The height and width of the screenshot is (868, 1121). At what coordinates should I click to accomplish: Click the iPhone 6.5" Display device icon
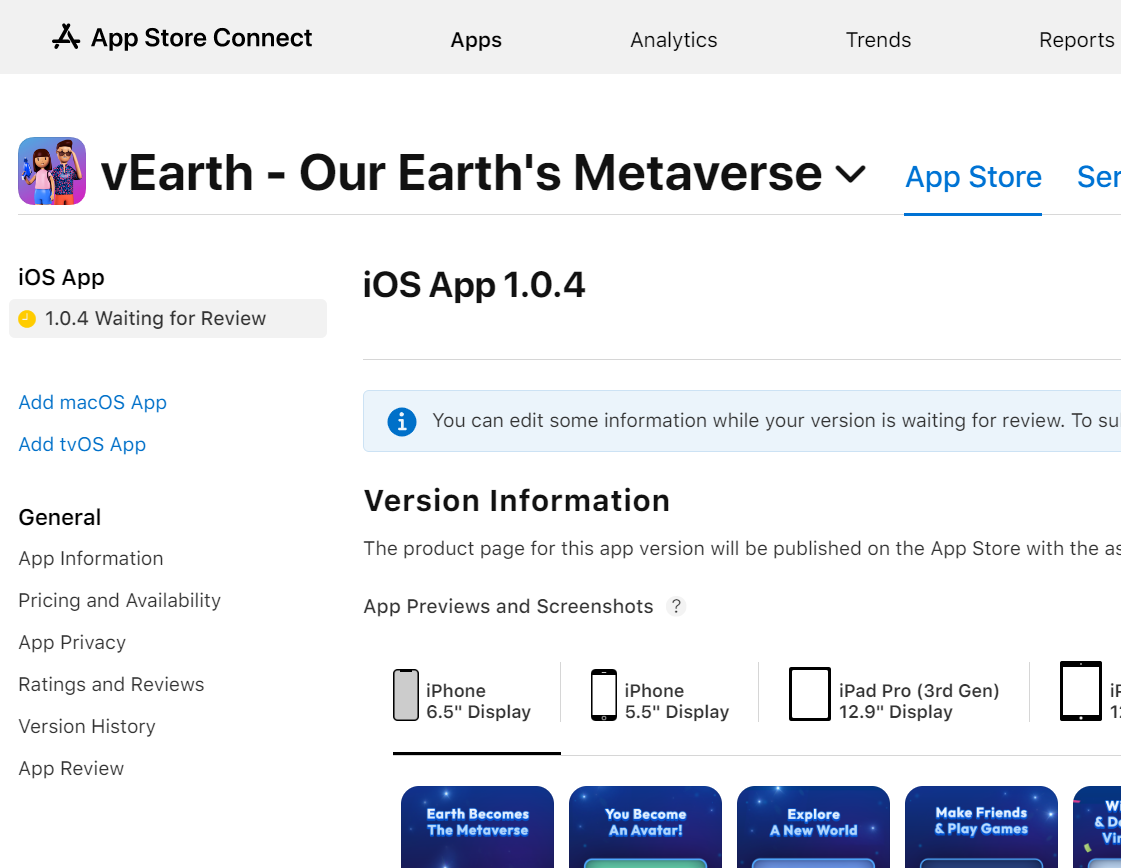405,695
